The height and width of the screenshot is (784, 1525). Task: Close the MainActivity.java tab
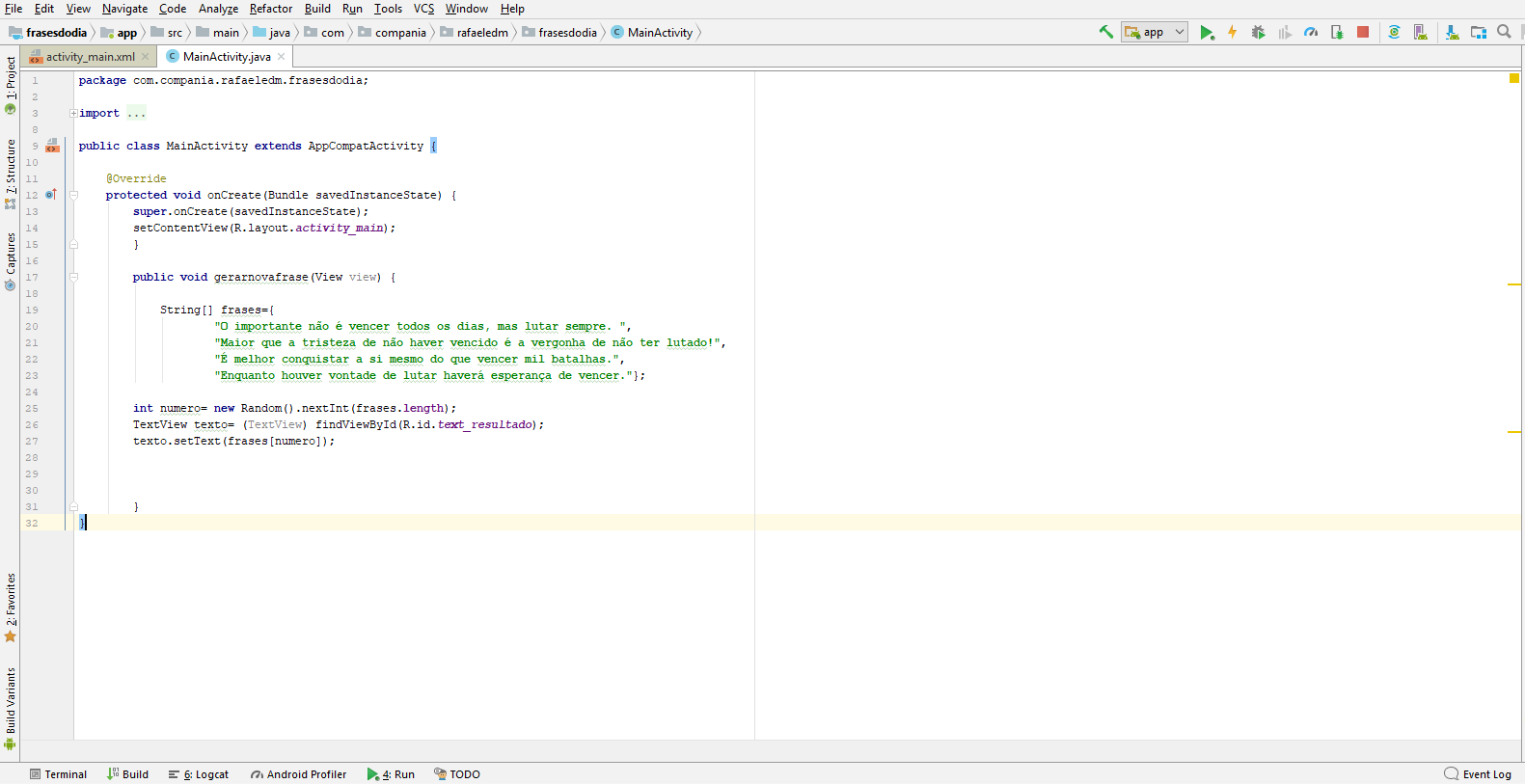281,57
